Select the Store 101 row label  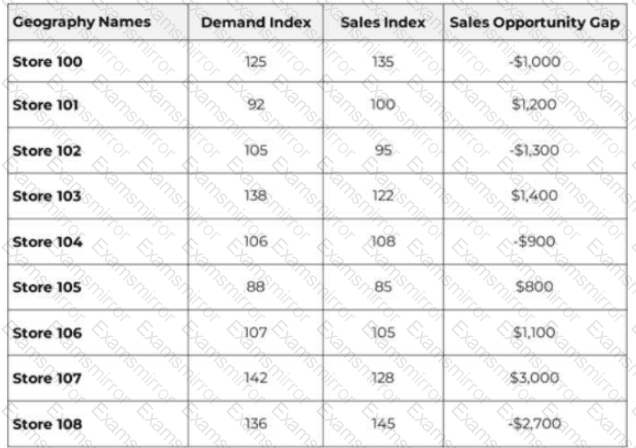45,105
